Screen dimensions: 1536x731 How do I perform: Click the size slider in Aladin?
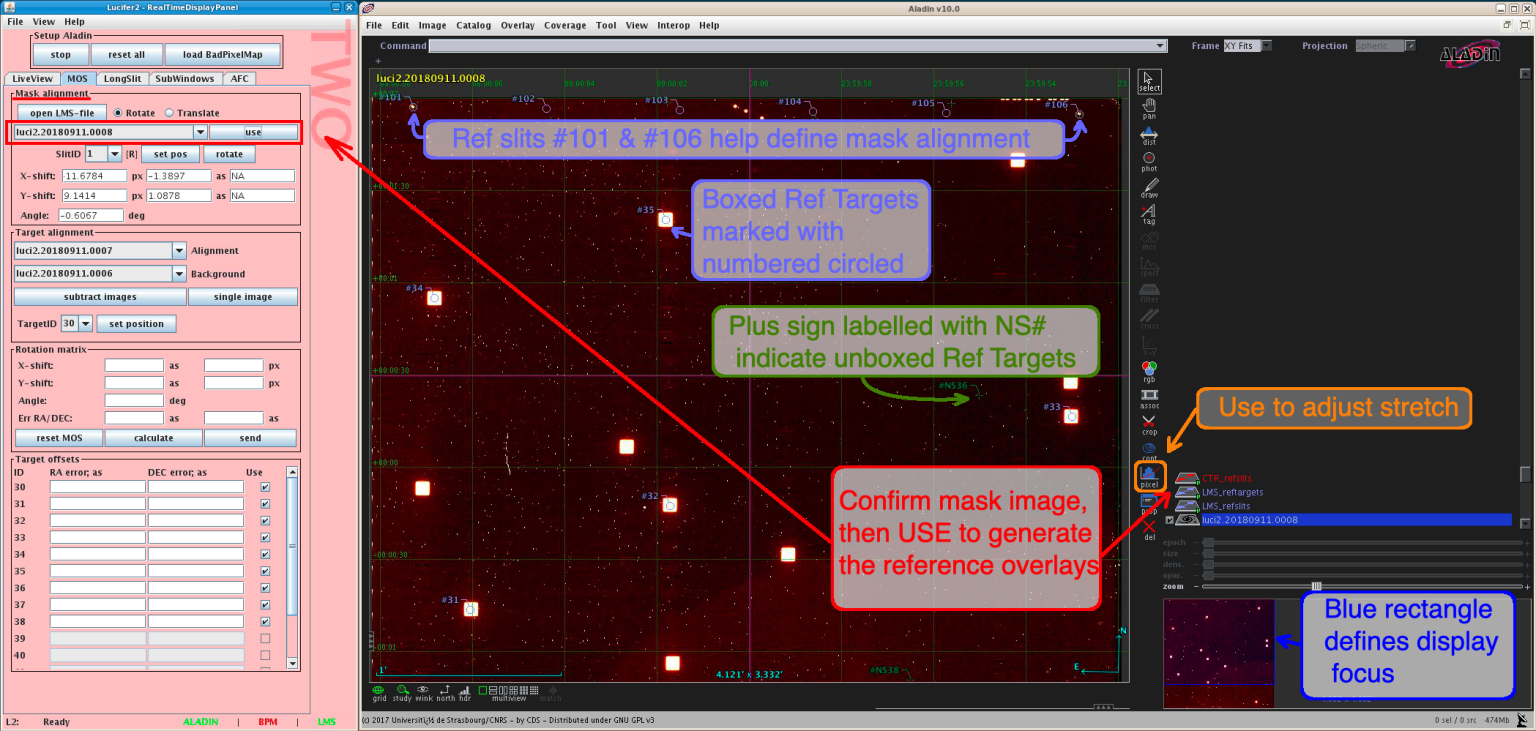click(1364, 553)
